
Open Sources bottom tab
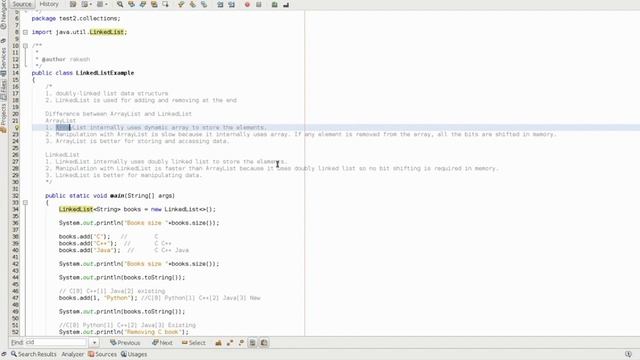[102, 354]
